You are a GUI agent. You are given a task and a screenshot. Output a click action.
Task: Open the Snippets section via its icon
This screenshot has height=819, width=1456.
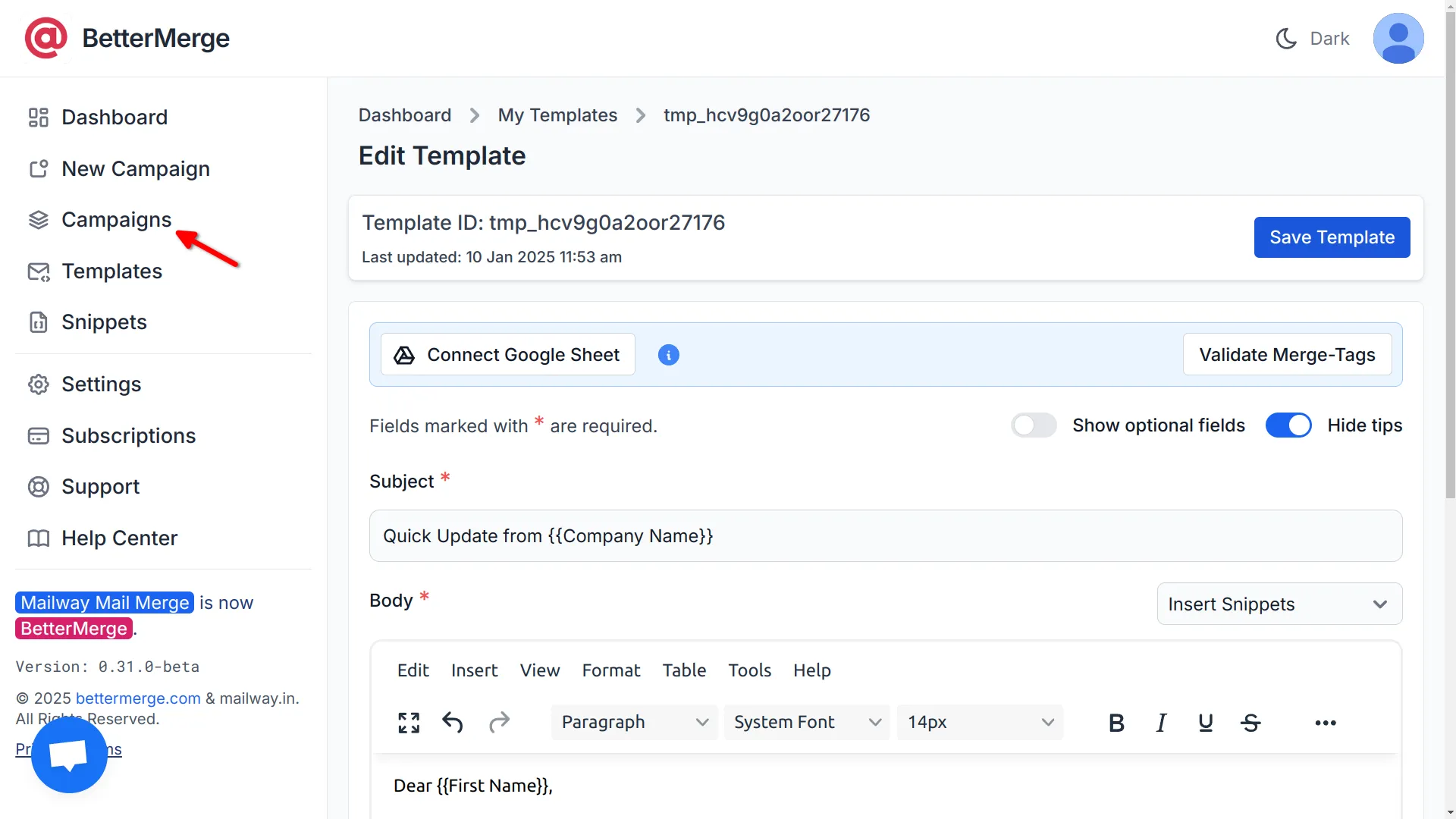(x=38, y=322)
